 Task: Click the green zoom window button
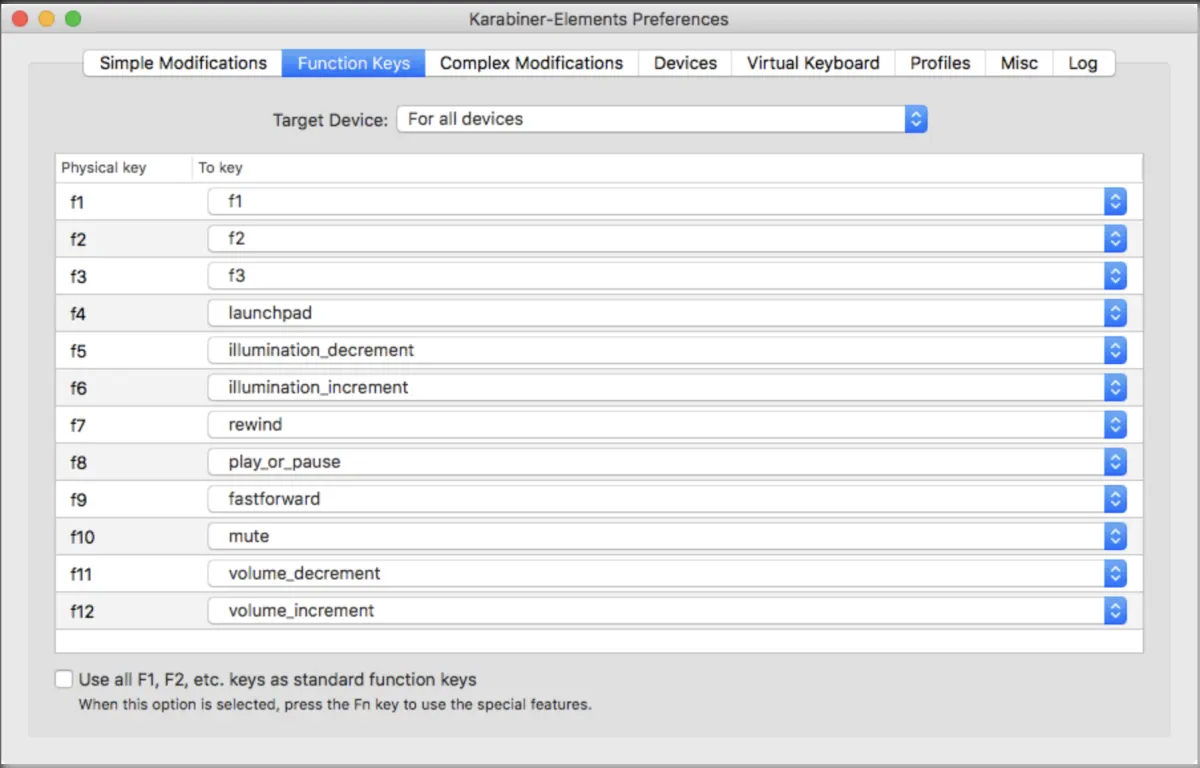click(72, 19)
